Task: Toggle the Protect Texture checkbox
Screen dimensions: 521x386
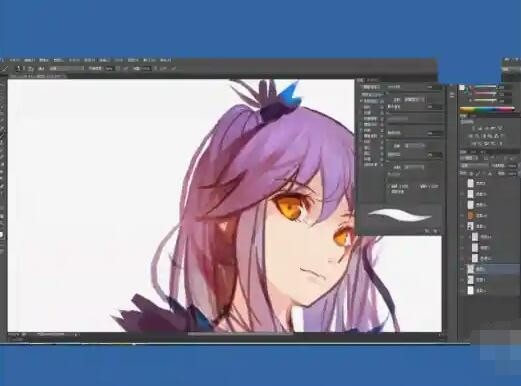Action: [362, 165]
